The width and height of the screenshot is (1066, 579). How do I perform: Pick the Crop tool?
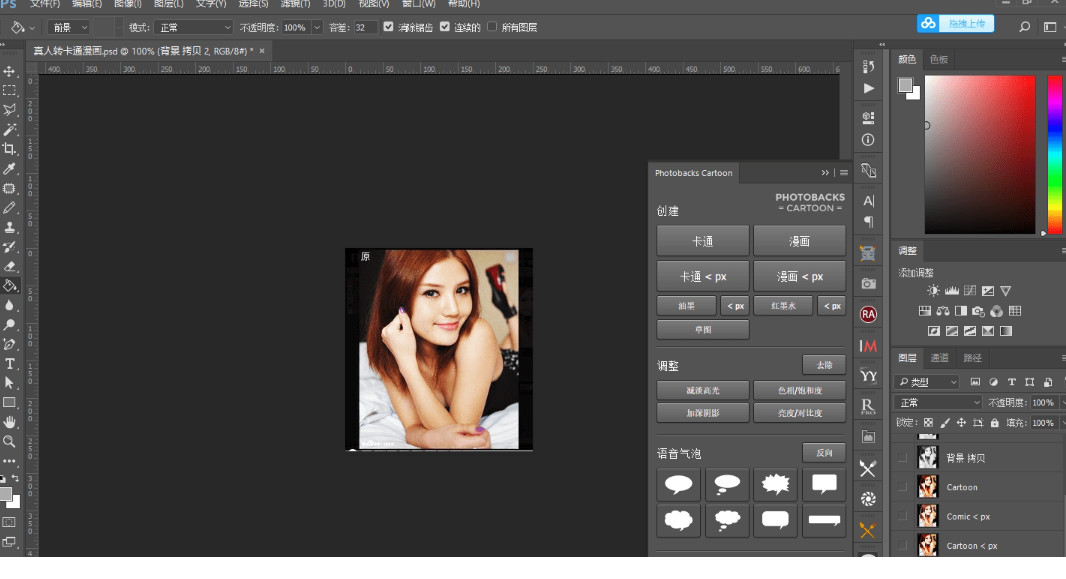(10, 149)
